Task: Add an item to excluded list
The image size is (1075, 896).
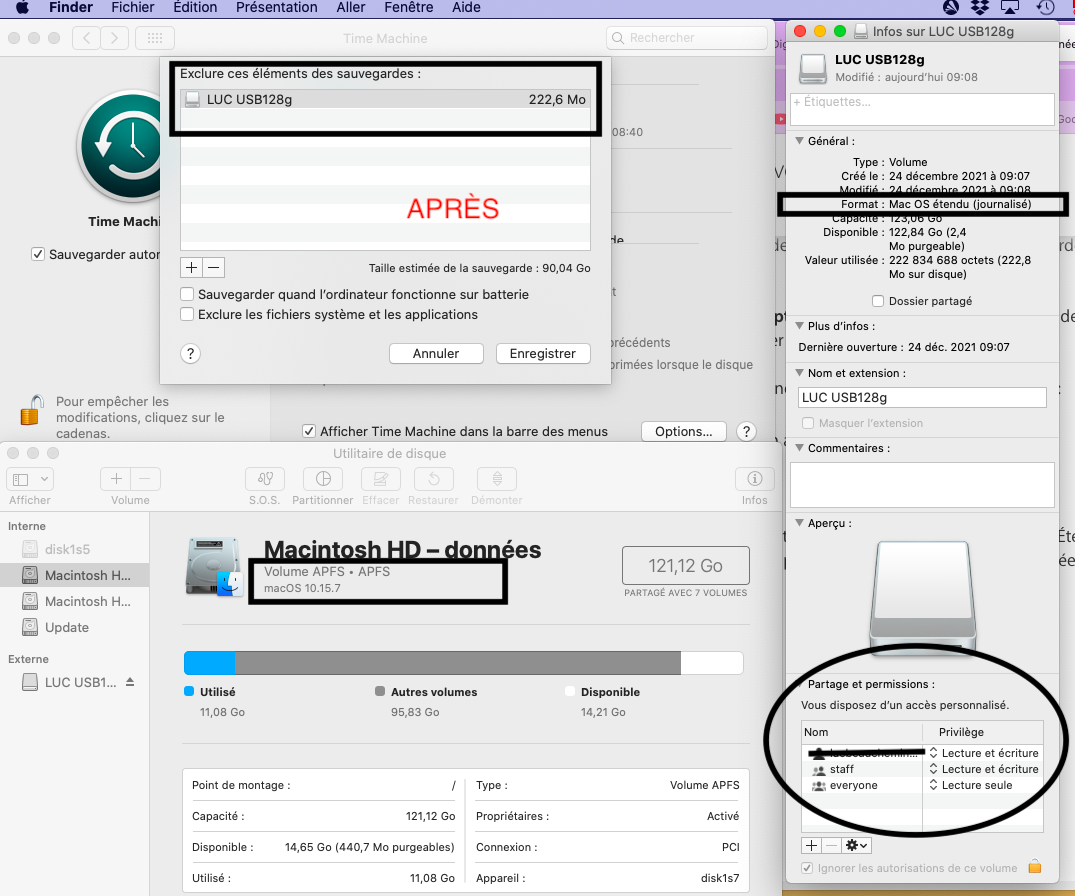Action: 191,267
